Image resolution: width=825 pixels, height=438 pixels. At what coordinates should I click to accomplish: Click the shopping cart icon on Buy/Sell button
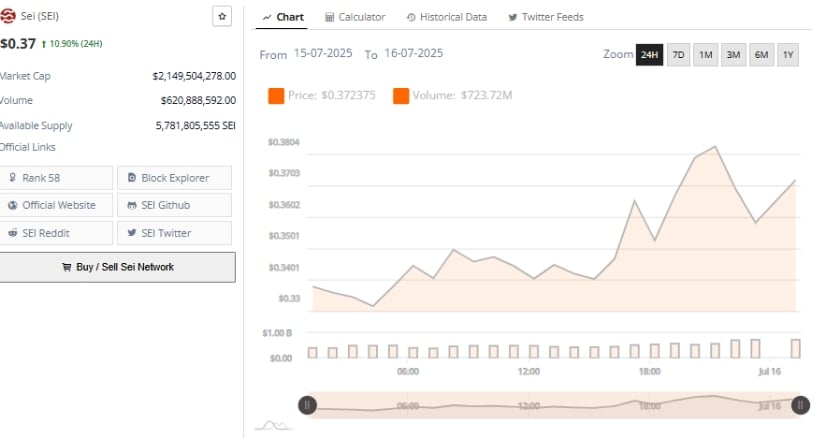(66, 267)
